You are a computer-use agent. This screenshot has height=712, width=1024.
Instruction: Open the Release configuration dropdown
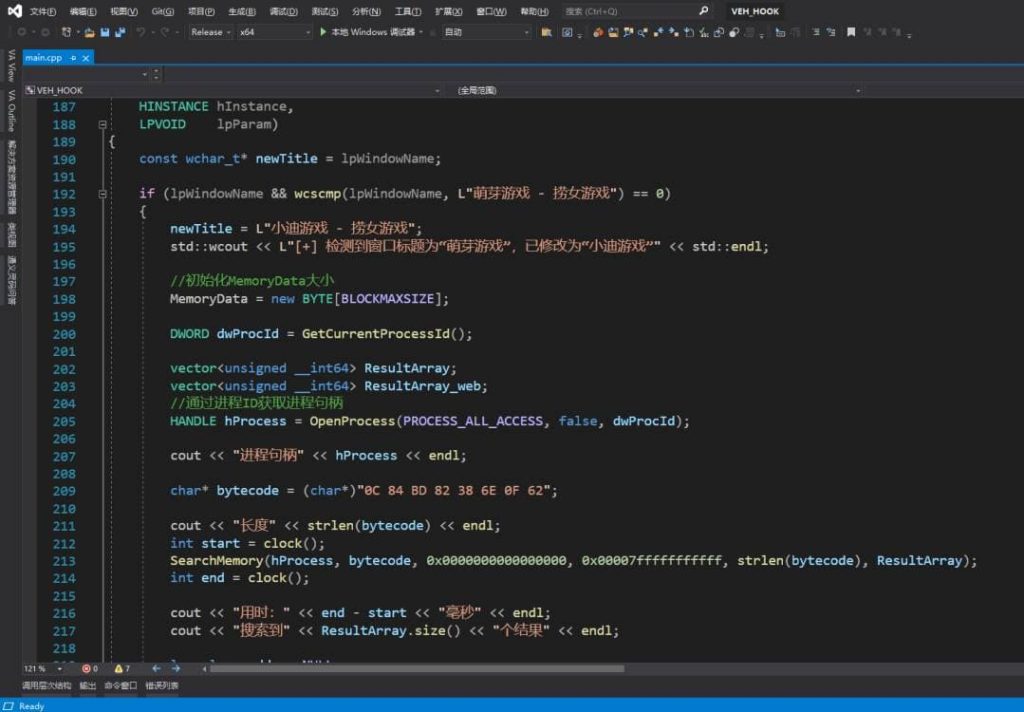coord(226,32)
